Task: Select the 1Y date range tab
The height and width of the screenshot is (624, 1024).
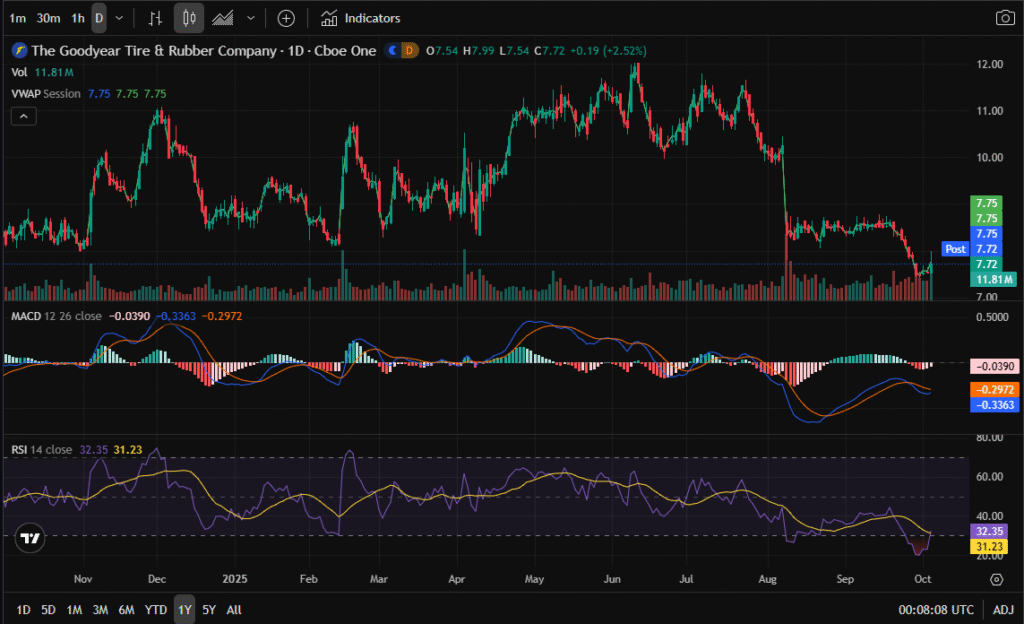Action: [x=184, y=609]
